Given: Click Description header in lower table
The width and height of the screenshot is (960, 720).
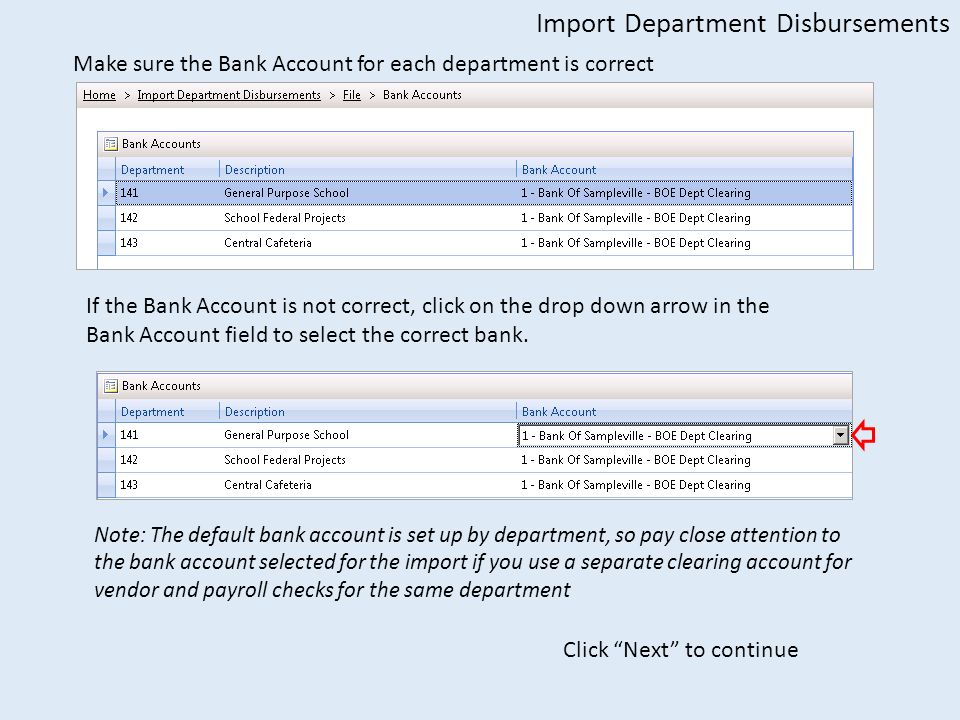Looking at the screenshot, I should 367,411.
